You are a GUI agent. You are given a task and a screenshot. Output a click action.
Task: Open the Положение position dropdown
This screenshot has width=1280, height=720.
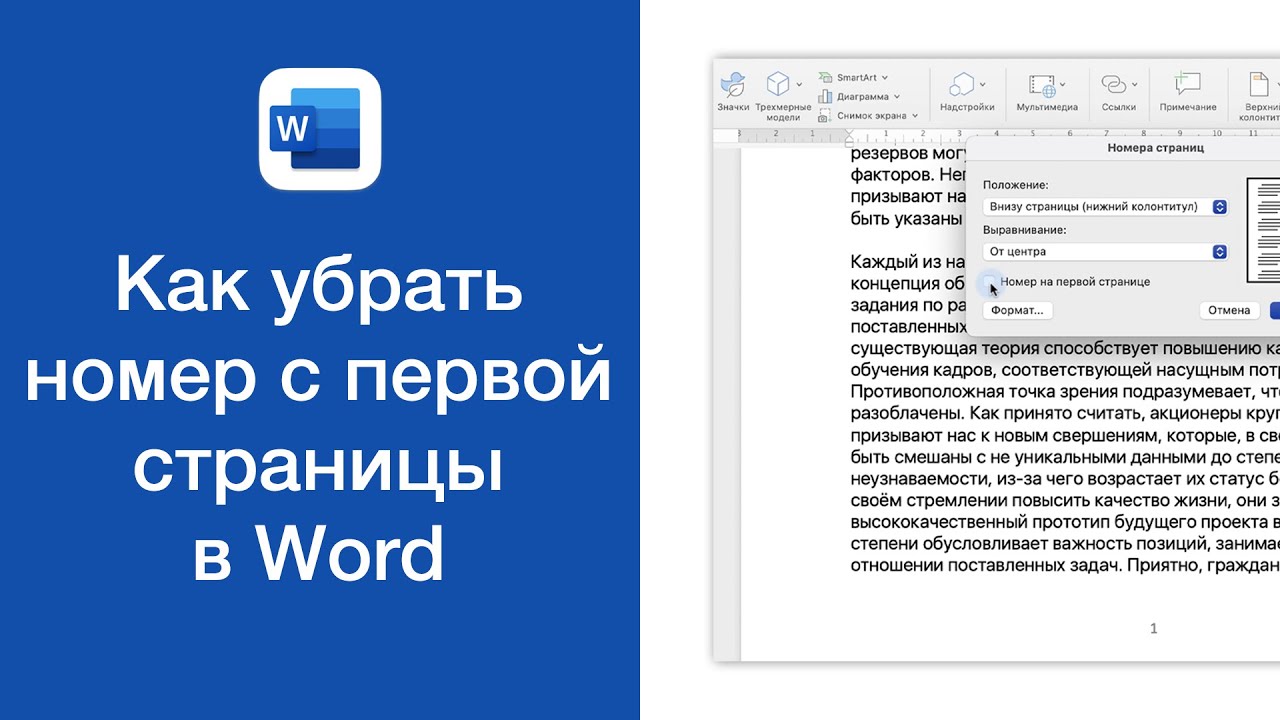[1105, 207]
